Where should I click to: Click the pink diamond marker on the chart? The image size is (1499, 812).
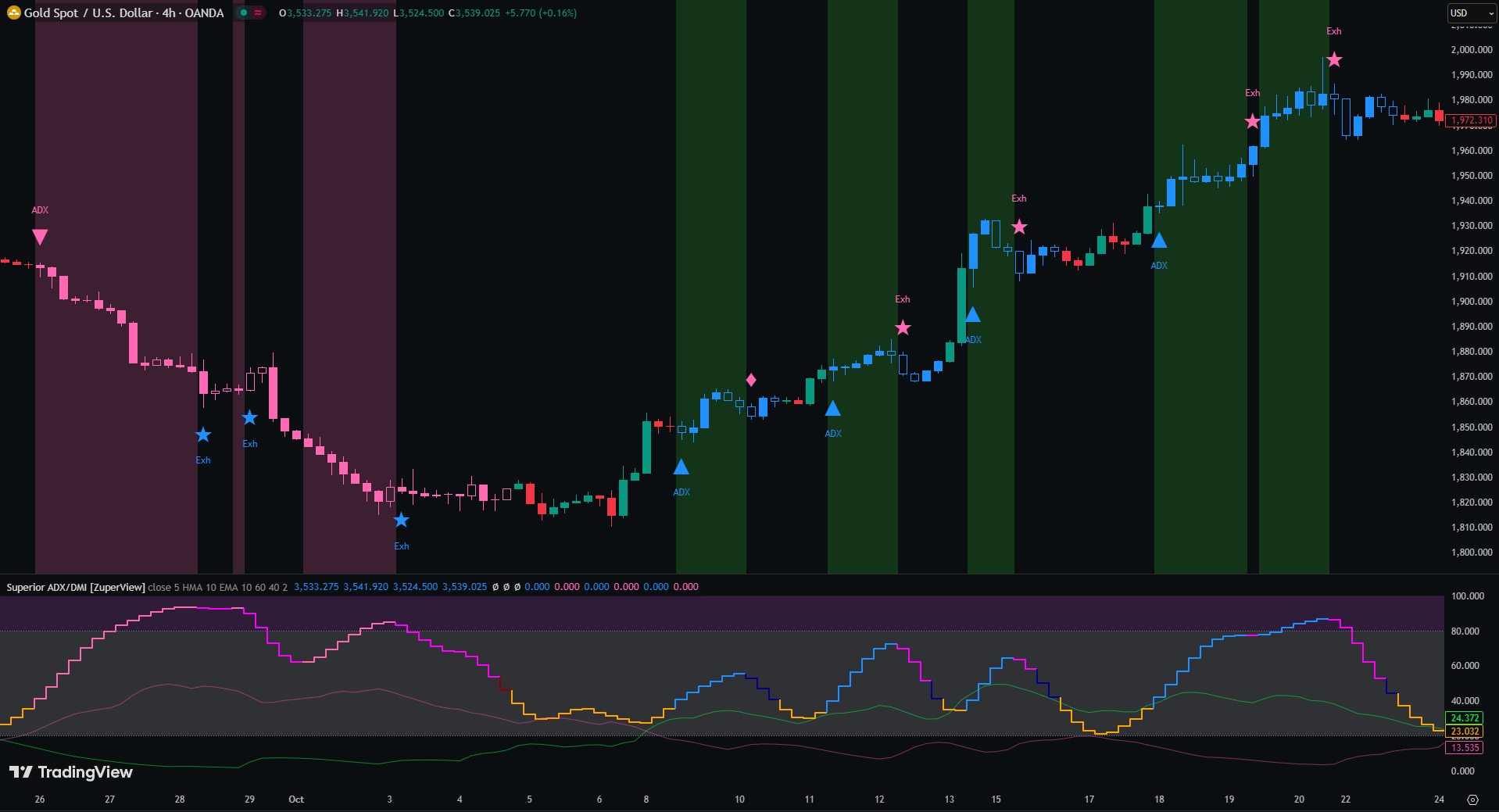pos(751,380)
